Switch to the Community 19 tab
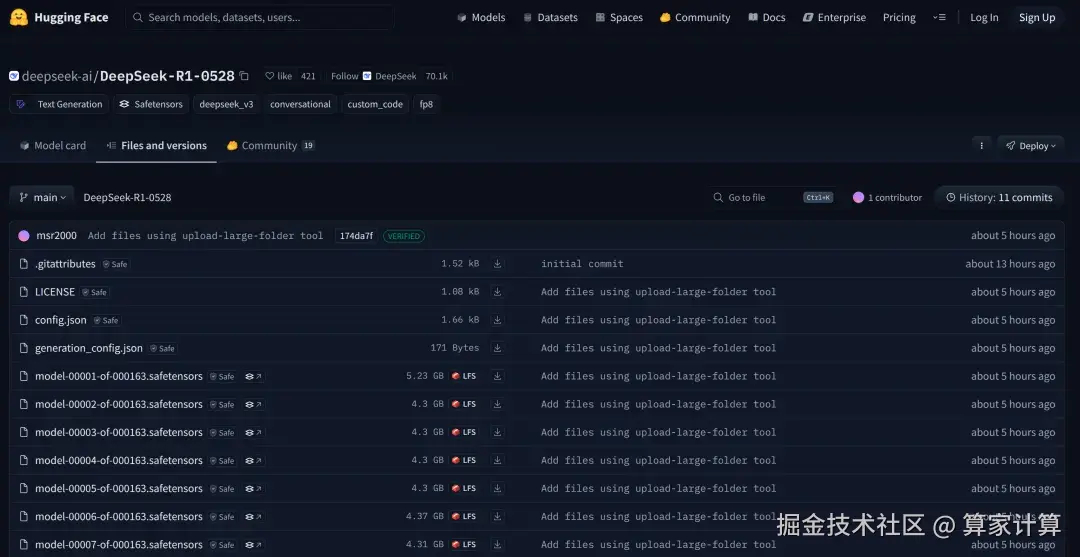Image resolution: width=1080 pixels, height=557 pixels. pyautogui.click(x=271, y=145)
